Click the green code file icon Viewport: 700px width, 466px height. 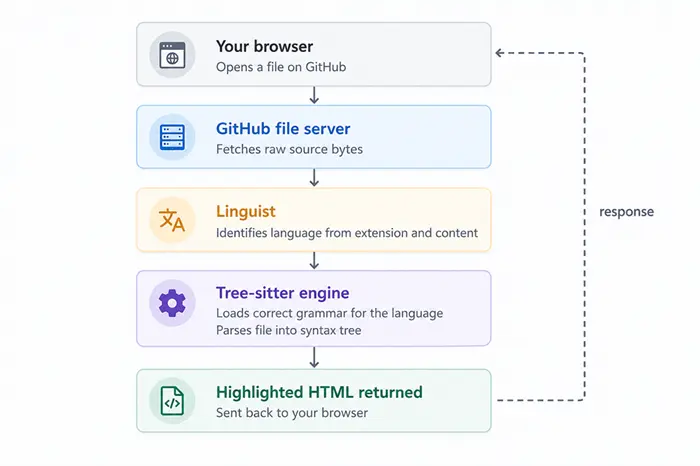tap(172, 401)
